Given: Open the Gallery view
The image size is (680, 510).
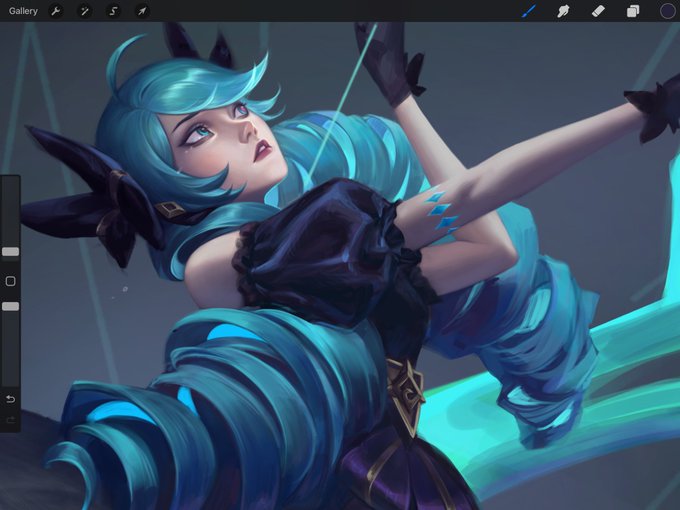Looking at the screenshot, I should [23, 11].
